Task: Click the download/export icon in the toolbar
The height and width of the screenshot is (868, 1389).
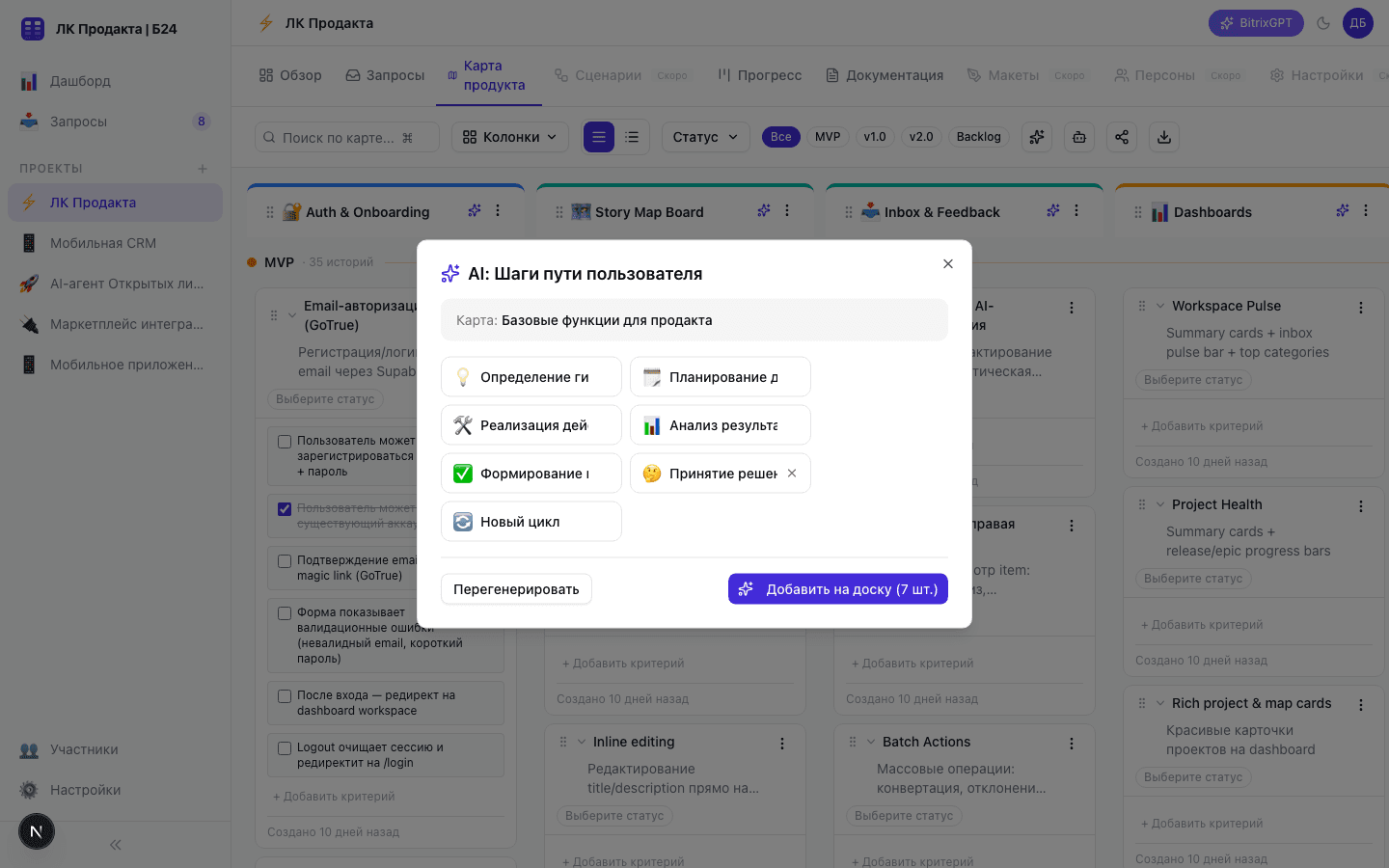Action: tap(1164, 137)
